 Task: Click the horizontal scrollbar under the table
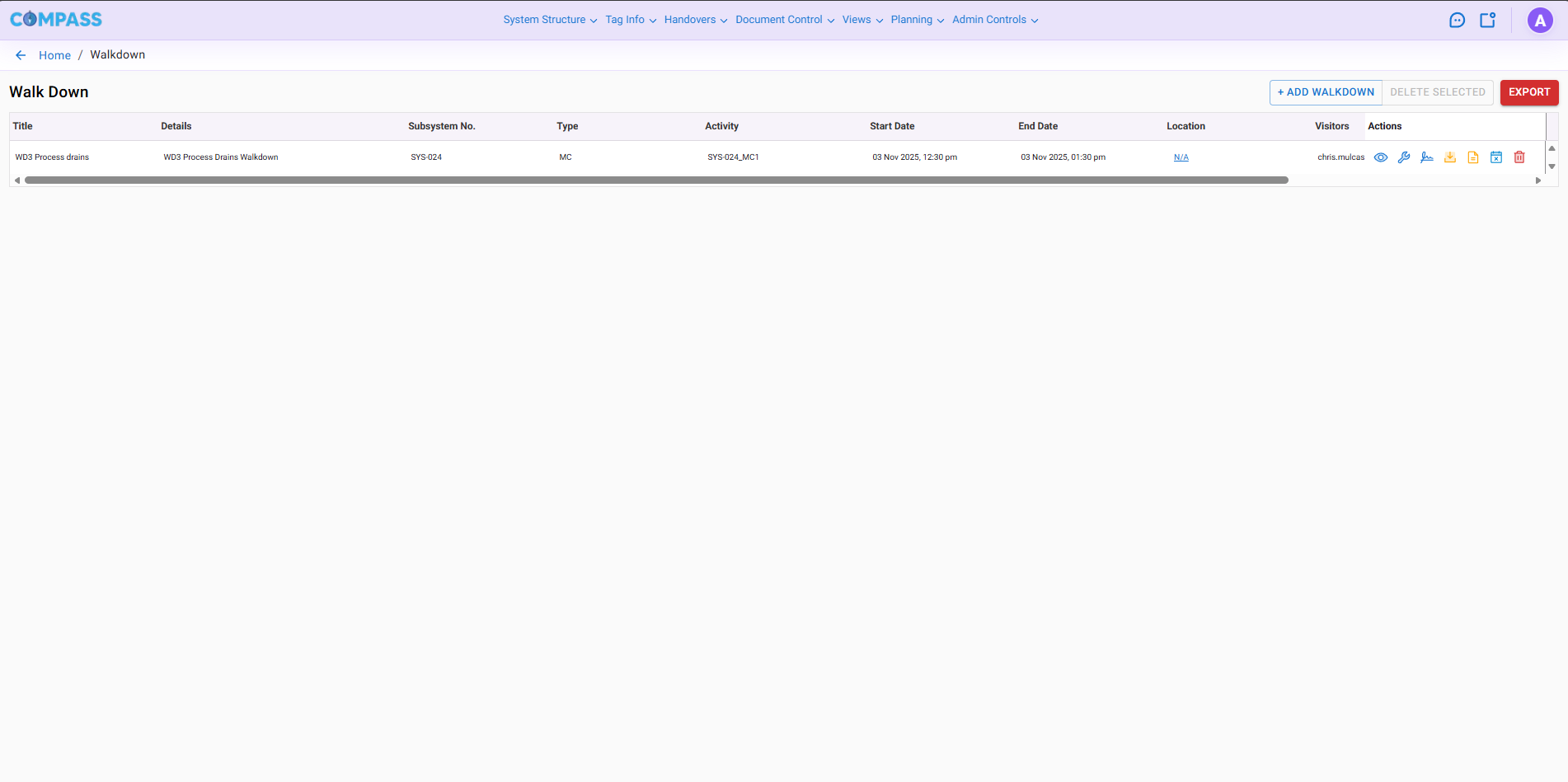pyautogui.click(x=655, y=180)
